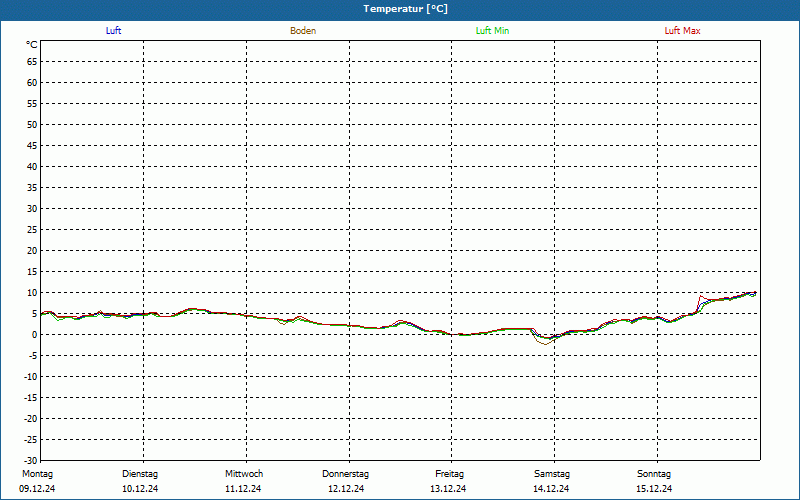Click the 35 value on the y-axis
This screenshot has height=500, width=800.
(32, 188)
